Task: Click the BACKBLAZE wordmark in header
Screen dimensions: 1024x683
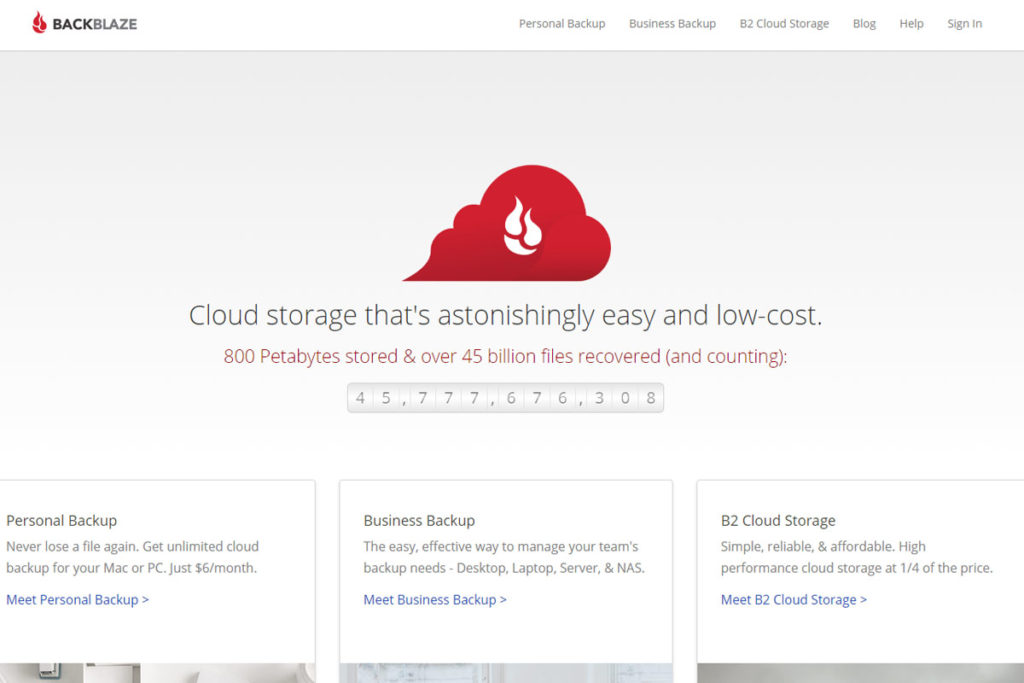Action: click(x=95, y=24)
